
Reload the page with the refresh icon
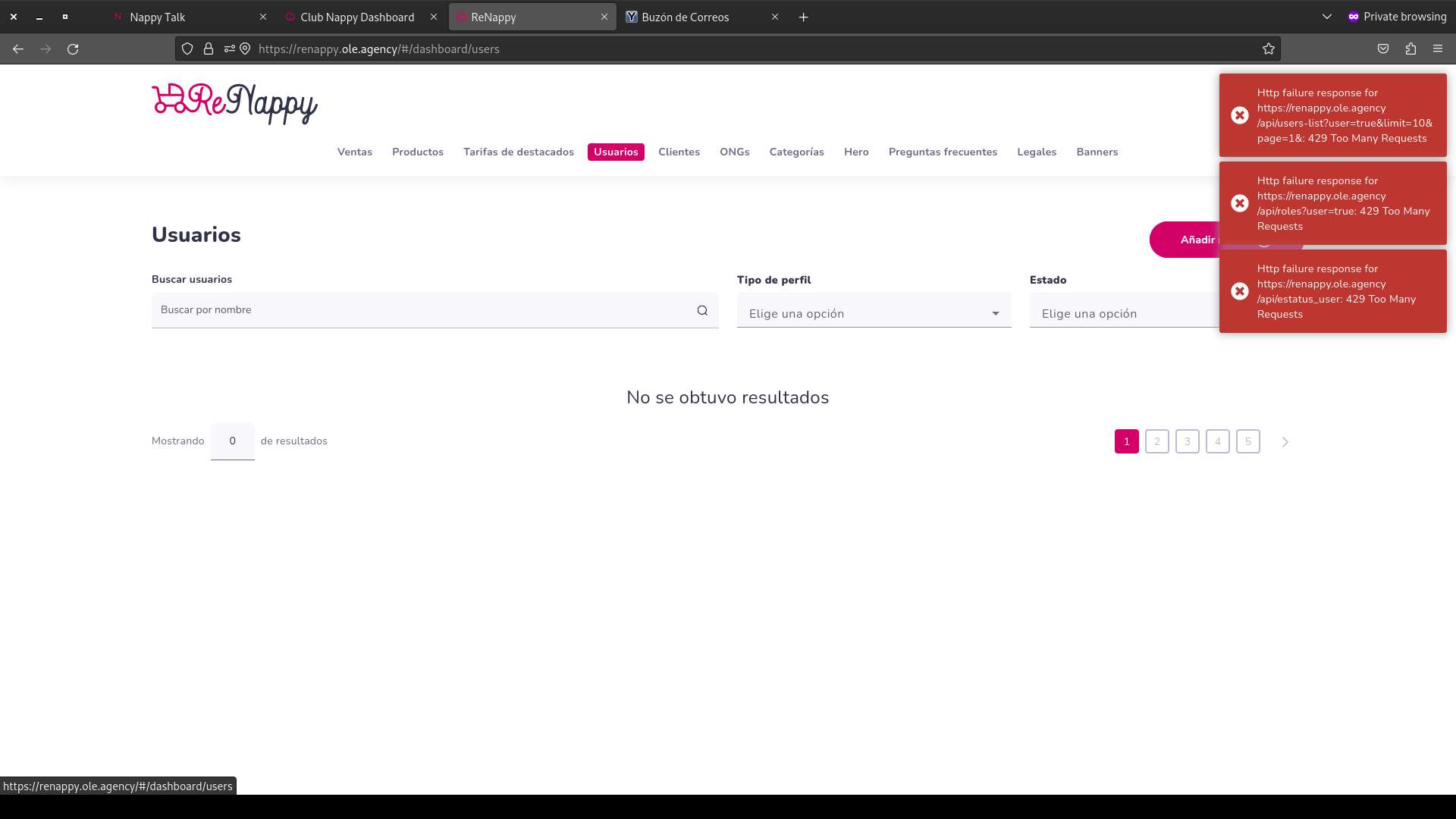73,49
